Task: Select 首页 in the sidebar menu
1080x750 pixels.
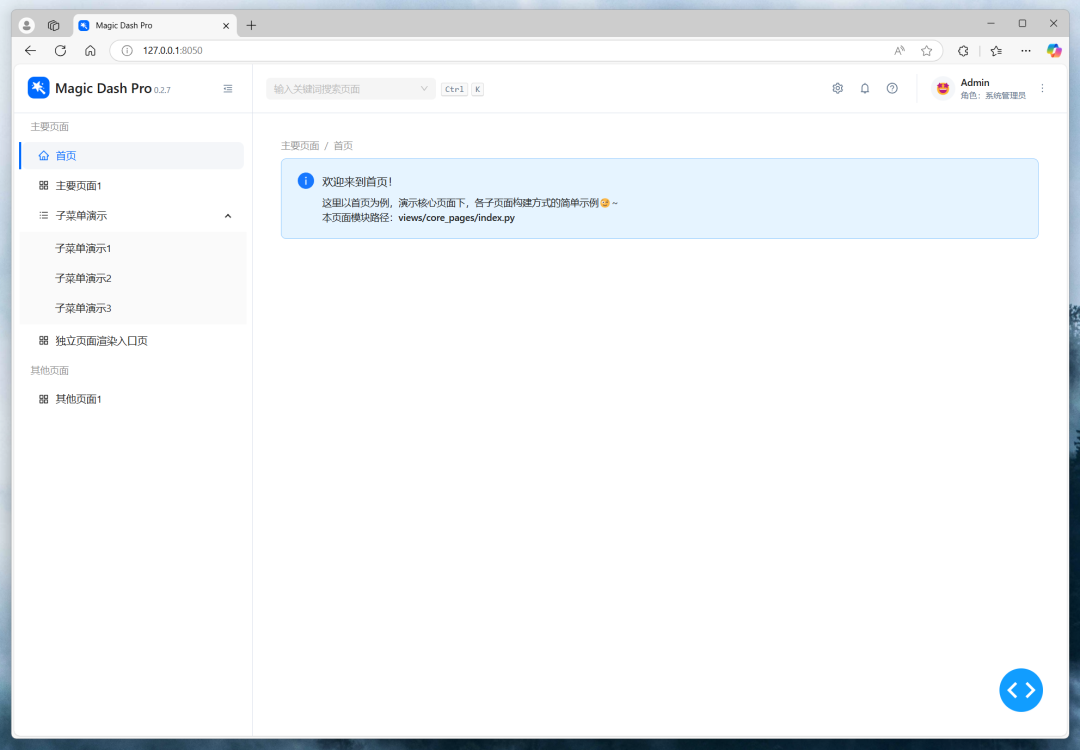Action: coord(66,156)
